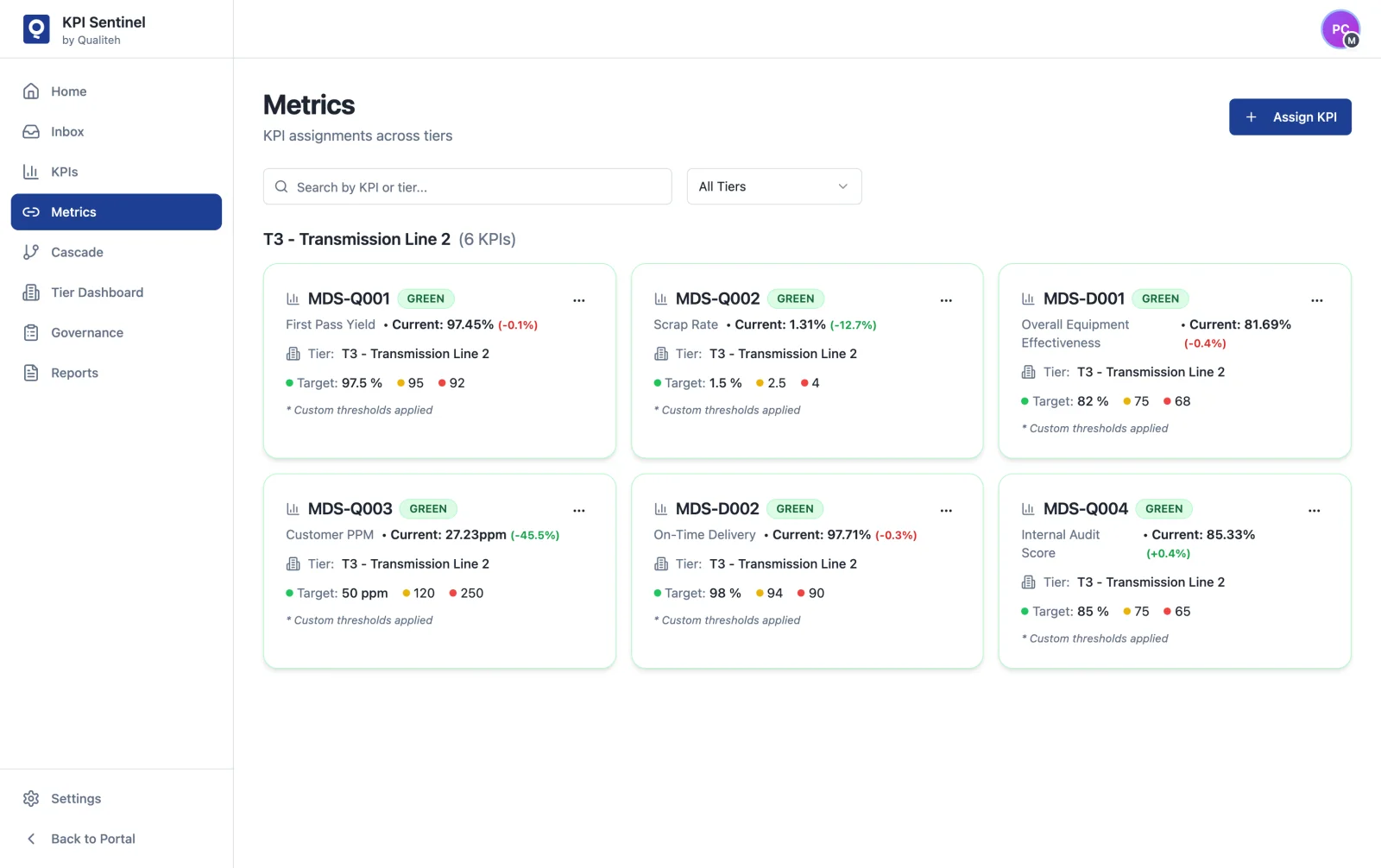Click the chart icon beside MDS-Q004

pos(1028,509)
